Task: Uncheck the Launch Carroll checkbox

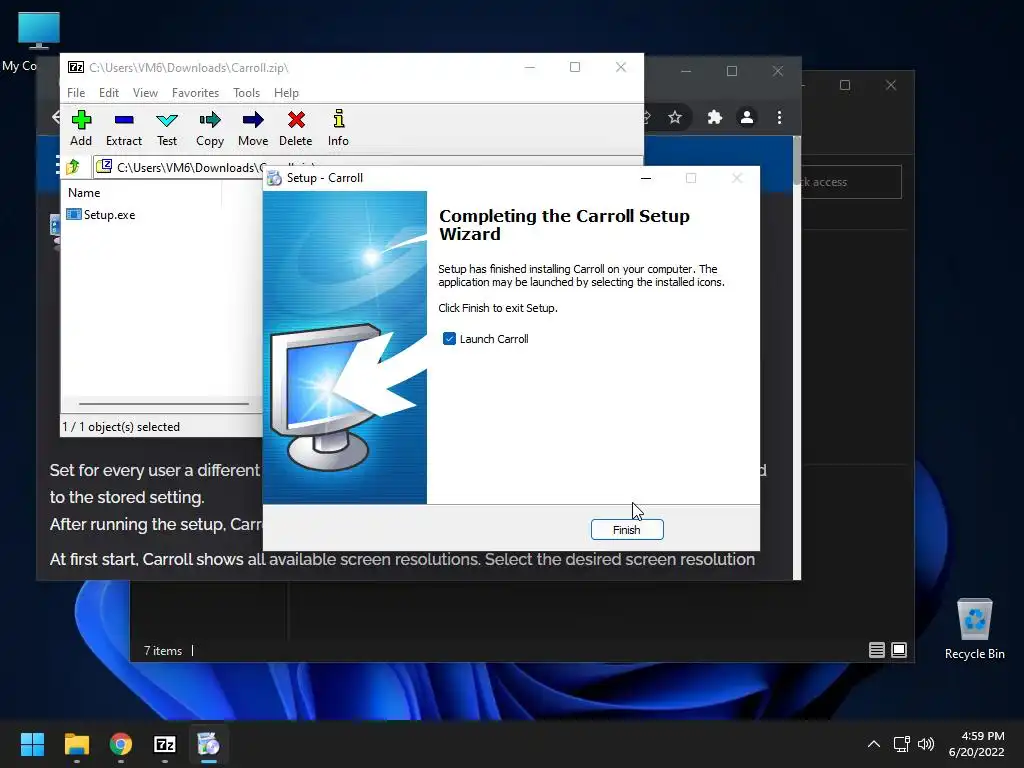Action: coord(449,338)
